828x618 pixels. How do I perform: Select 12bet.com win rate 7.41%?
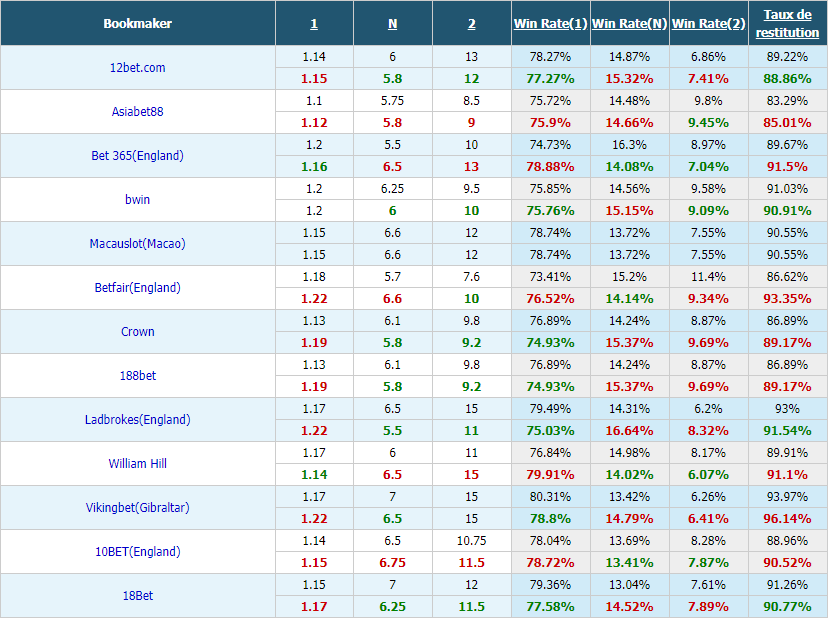708,79
